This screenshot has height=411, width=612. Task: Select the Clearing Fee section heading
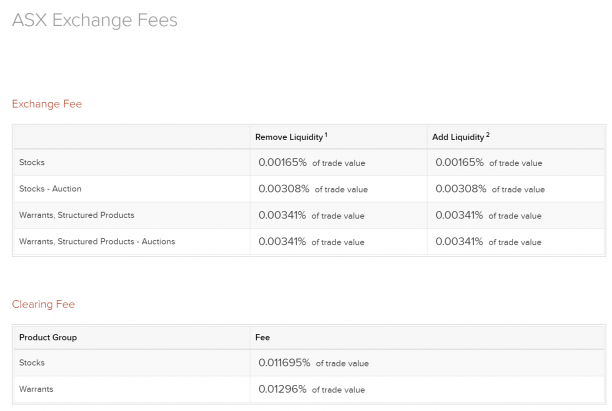43,304
